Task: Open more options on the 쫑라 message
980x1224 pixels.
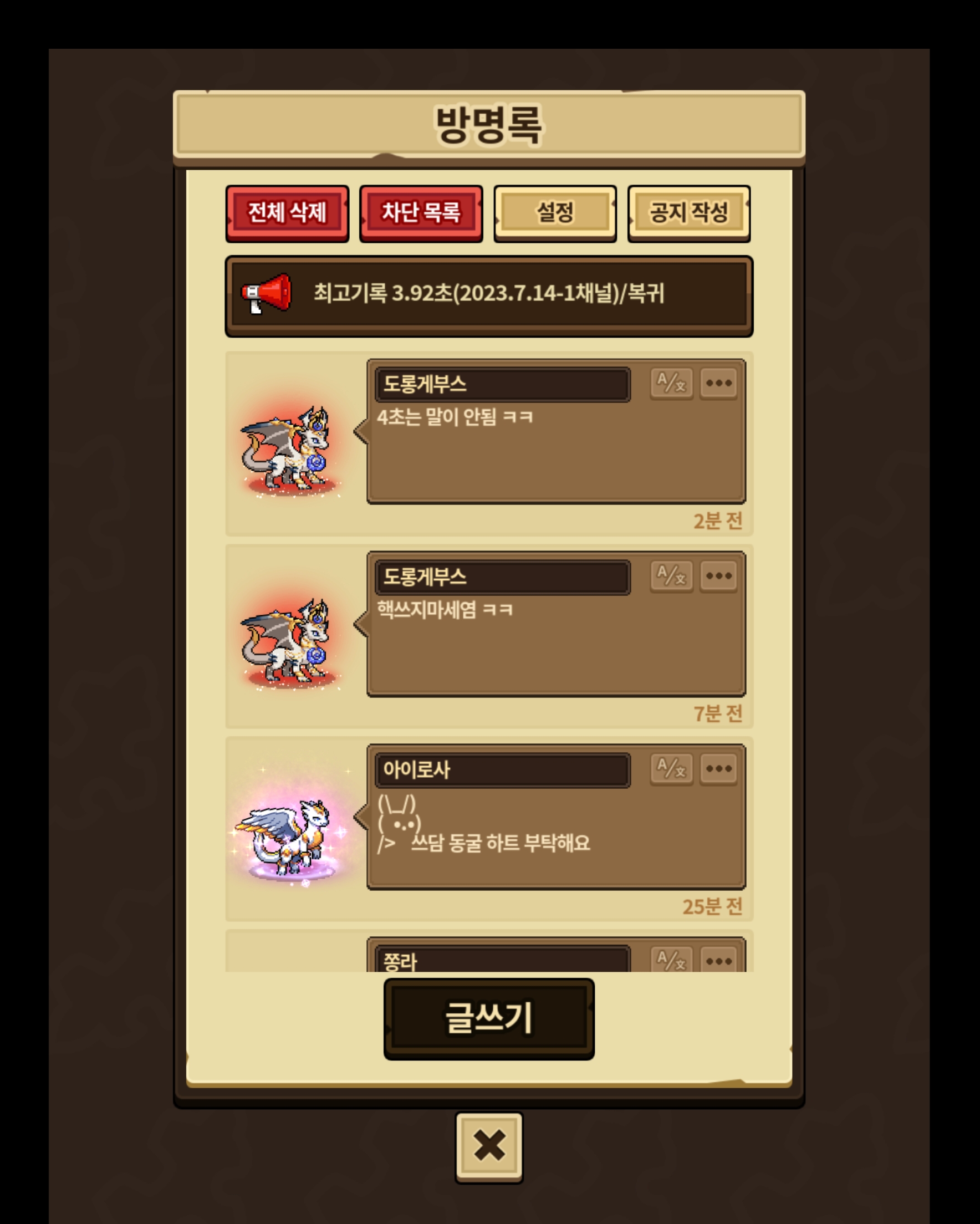Action: point(718,960)
